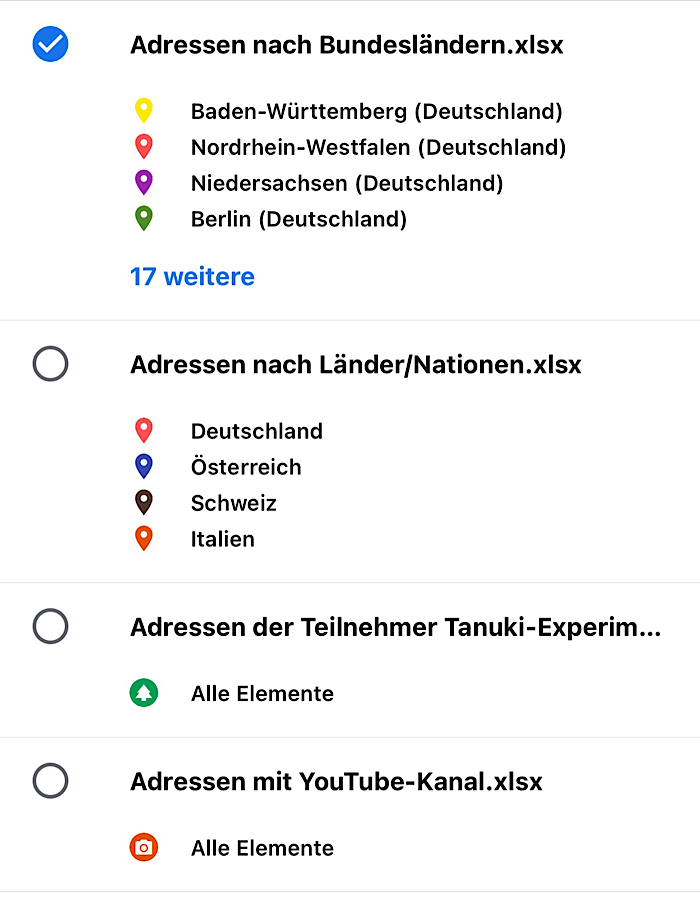This screenshot has height=900, width=700.
Task: Click dark brown pin icon for Schweiz
Action: [x=144, y=502]
